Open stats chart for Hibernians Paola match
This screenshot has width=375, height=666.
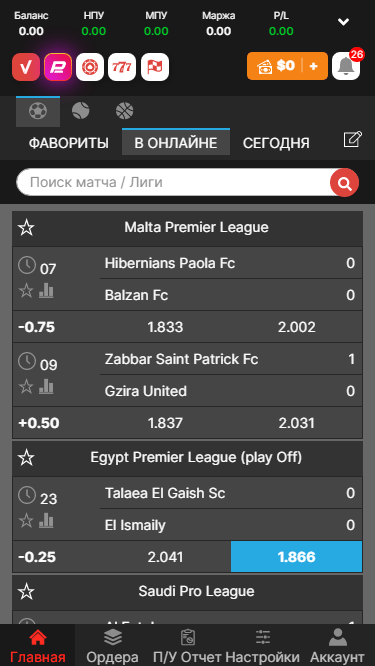point(46,291)
